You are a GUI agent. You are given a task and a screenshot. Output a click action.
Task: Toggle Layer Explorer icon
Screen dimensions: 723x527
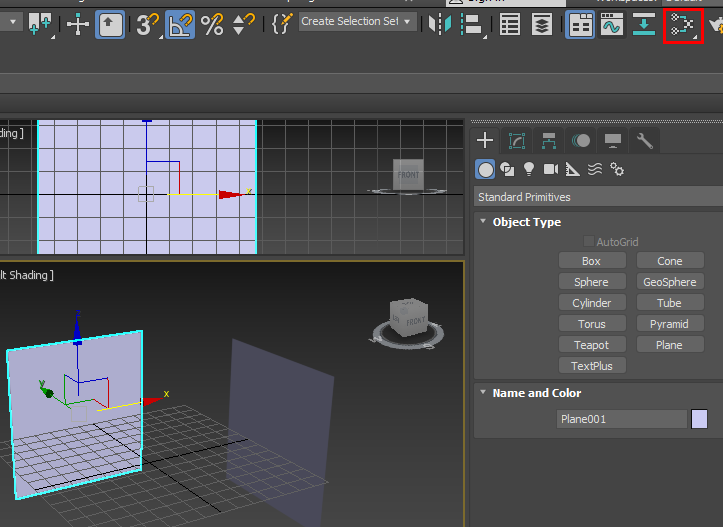pos(542,25)
